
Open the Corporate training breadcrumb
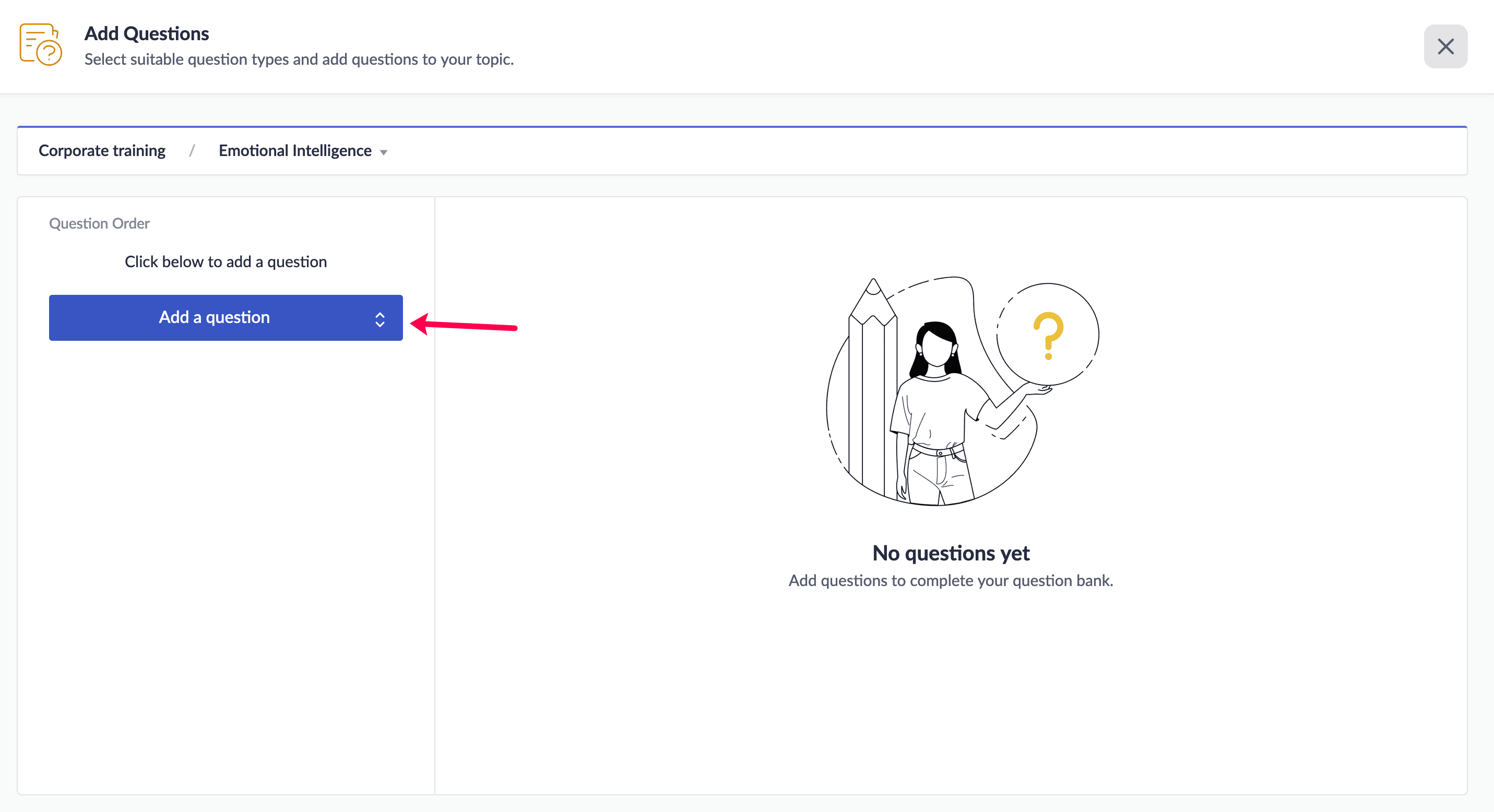(x=101, y=151)
